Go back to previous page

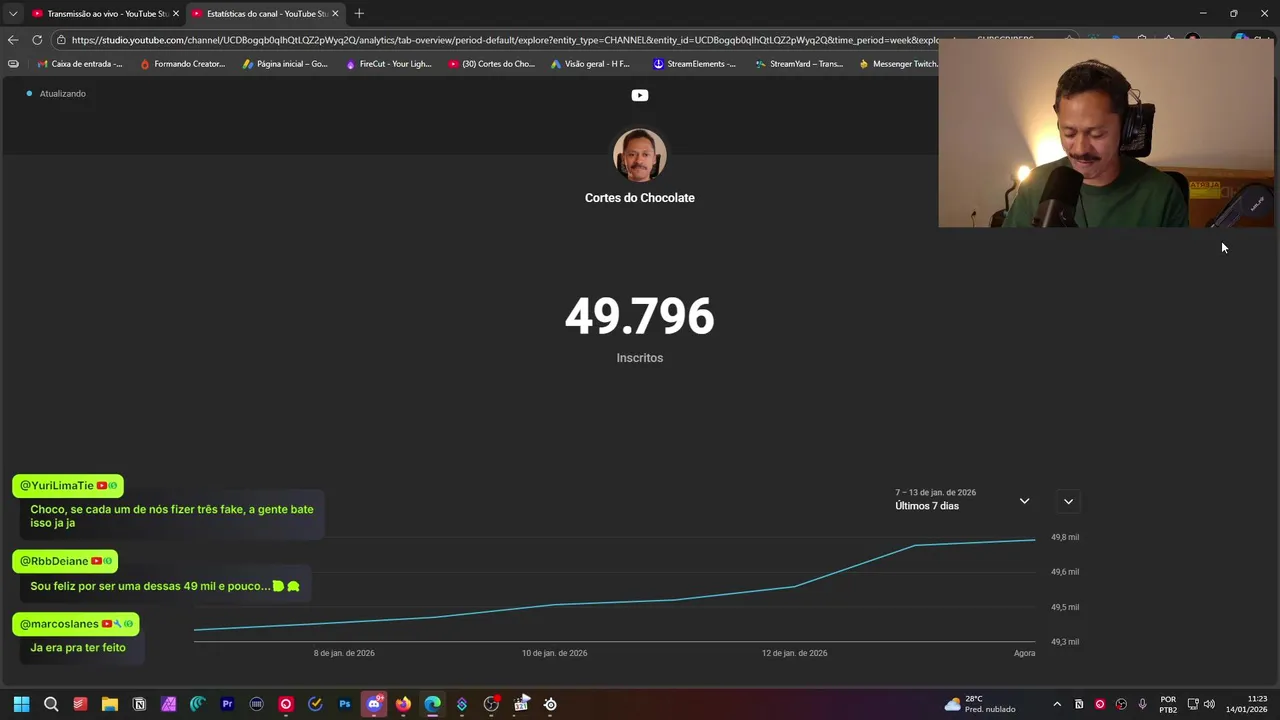click(x=13, y=40)
